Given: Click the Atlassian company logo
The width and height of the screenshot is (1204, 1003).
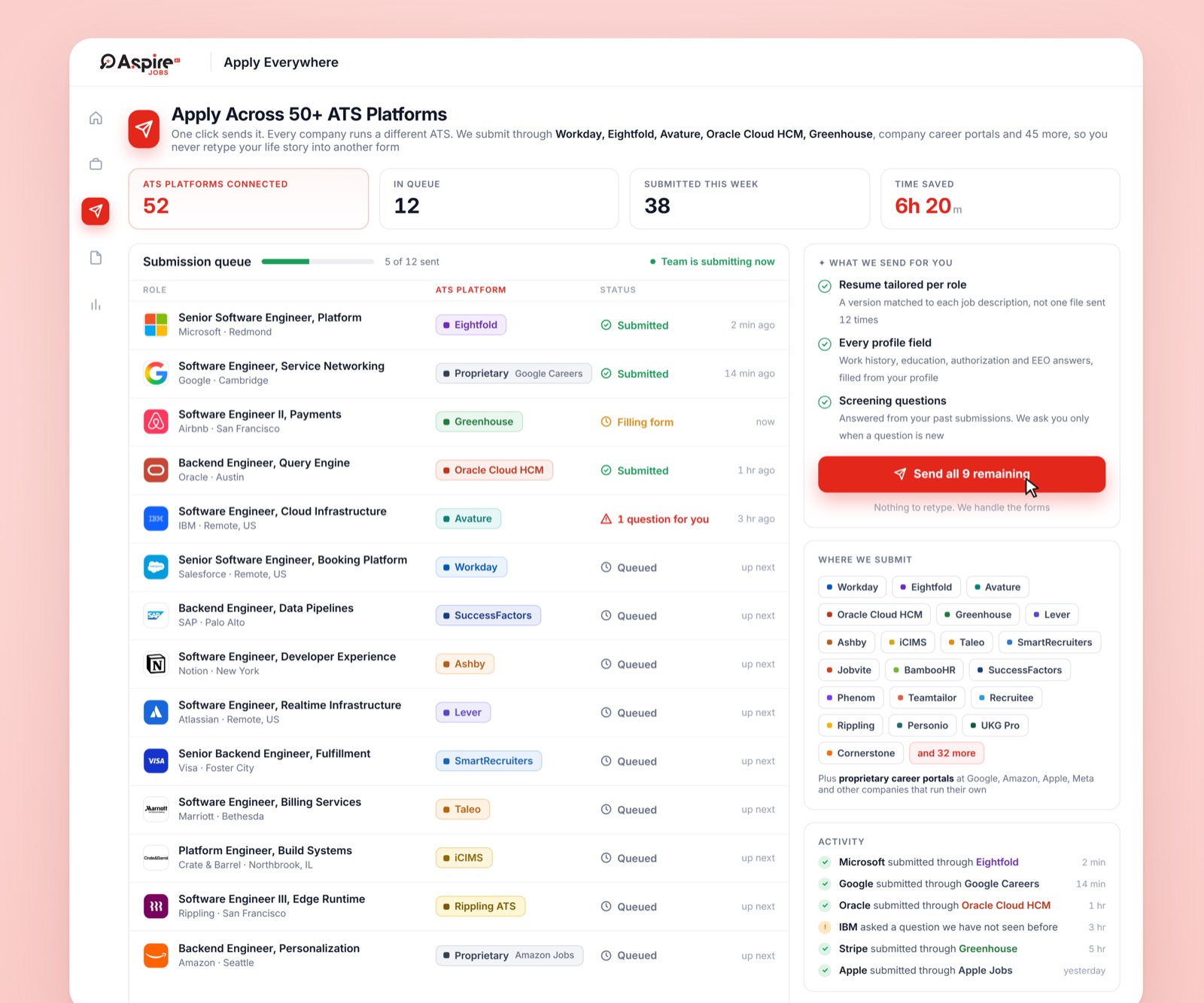Looking at the screenshot, I should coord(156,713).
